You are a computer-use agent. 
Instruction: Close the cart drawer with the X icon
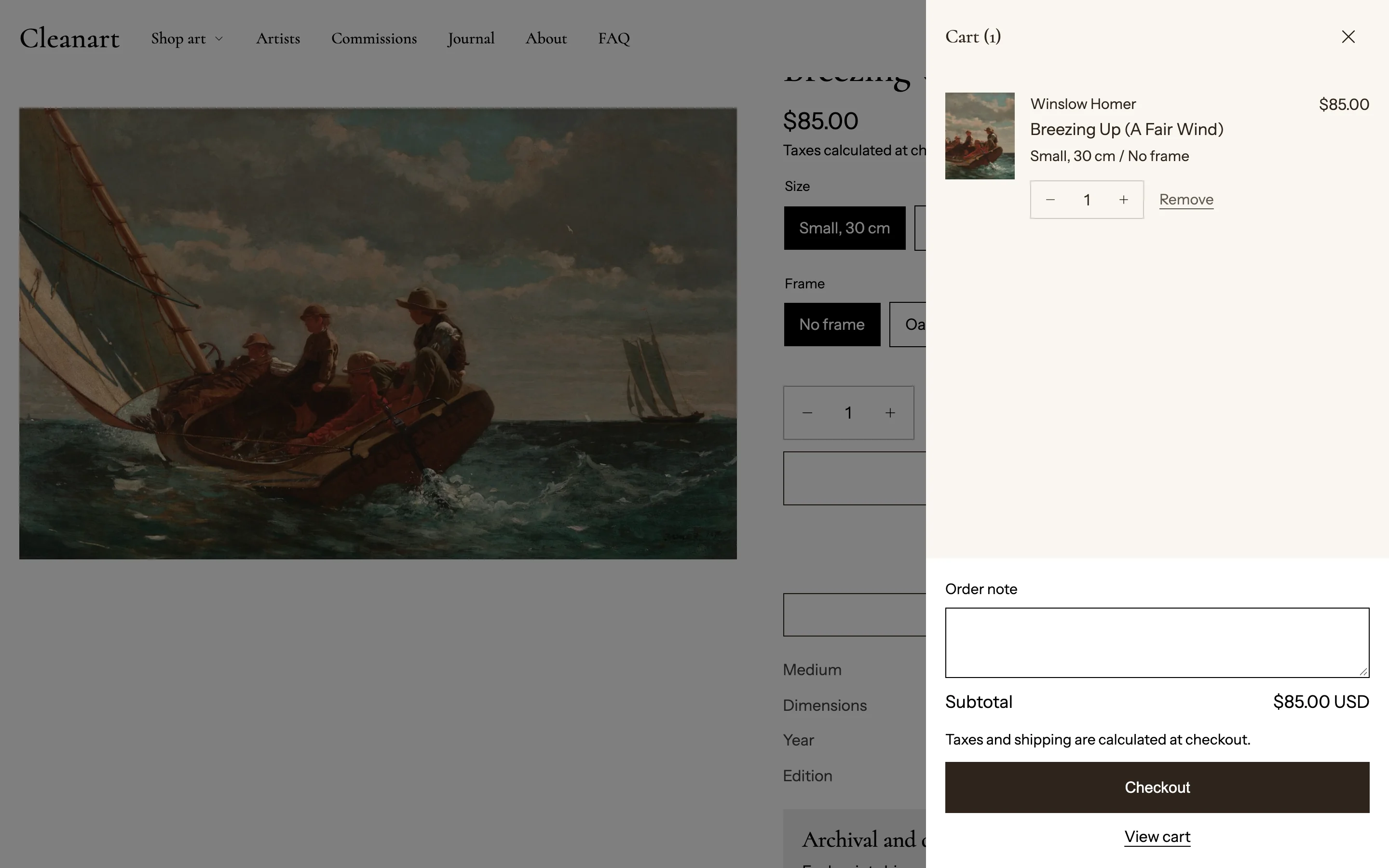[1348, 37]
